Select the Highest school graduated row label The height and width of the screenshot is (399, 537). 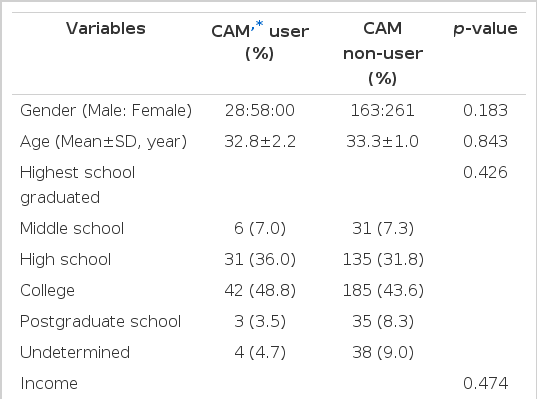[x=77, y=185]
